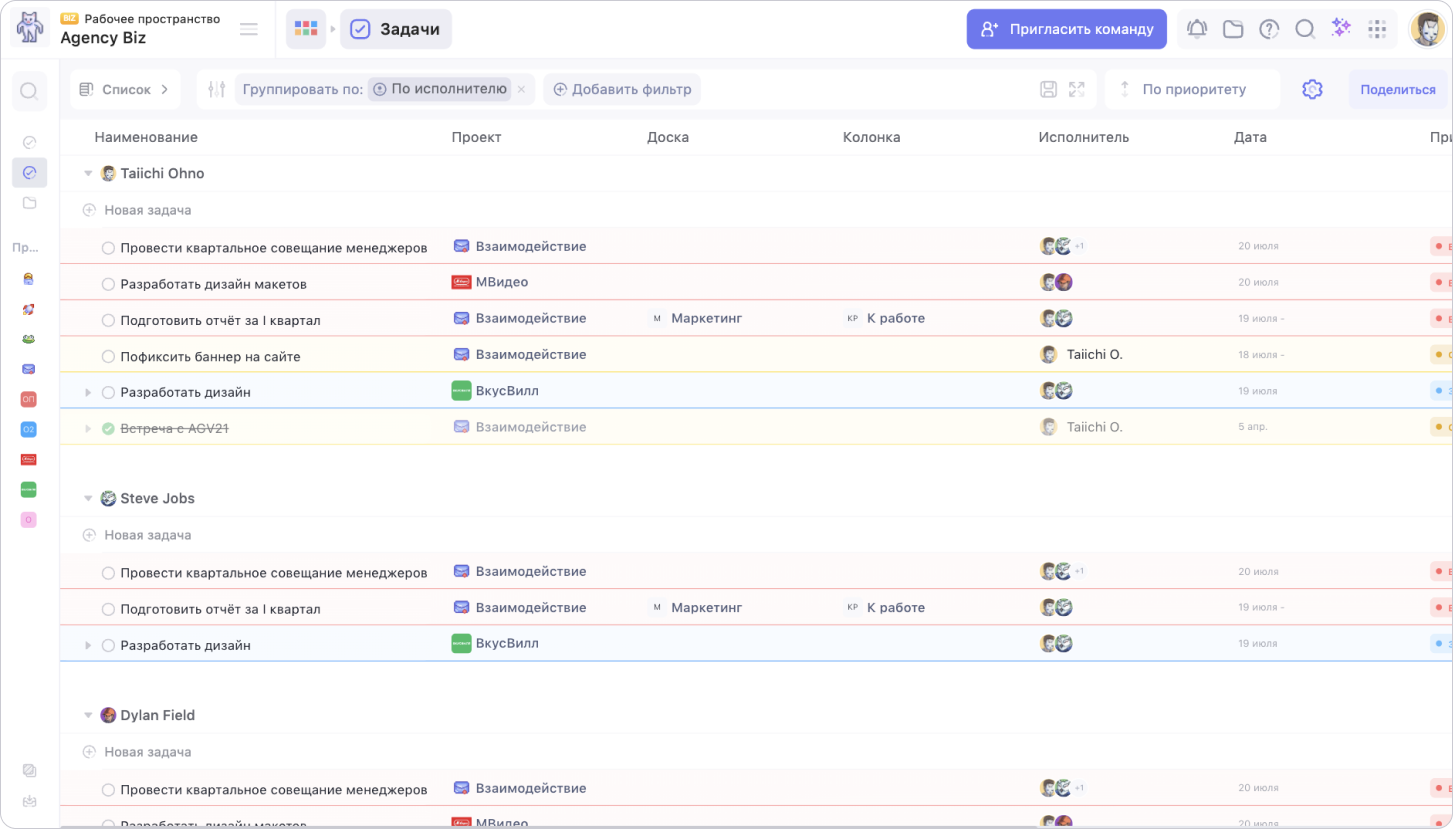Image resolution: width=1453 pixels, height=829 pixels.
Task: Collapse the Steve Jobs group
Action: (88, 499)
